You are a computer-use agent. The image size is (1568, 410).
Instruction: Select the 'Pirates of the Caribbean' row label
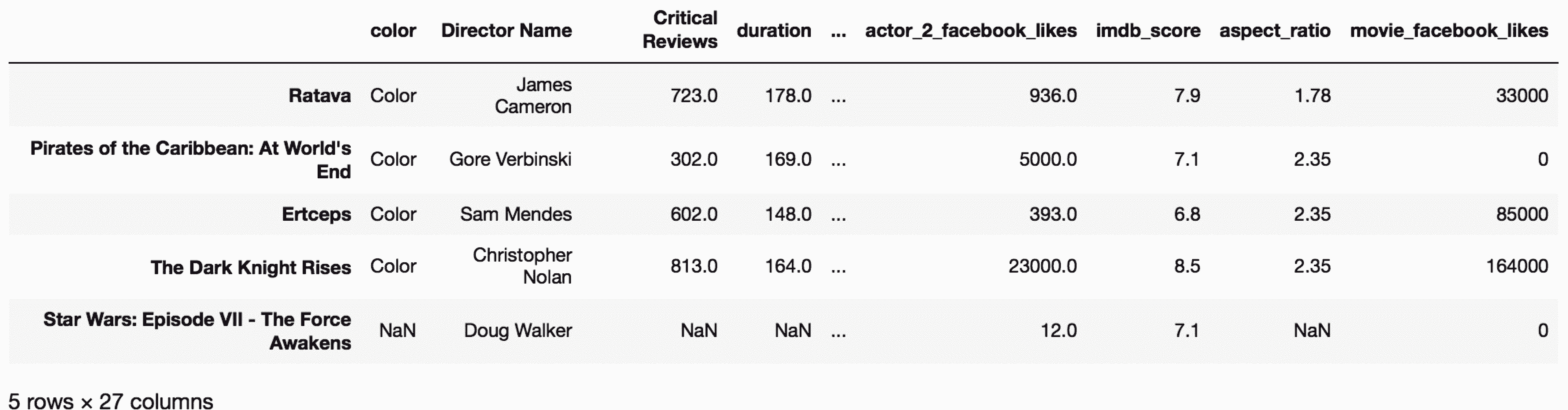[191, 159]
